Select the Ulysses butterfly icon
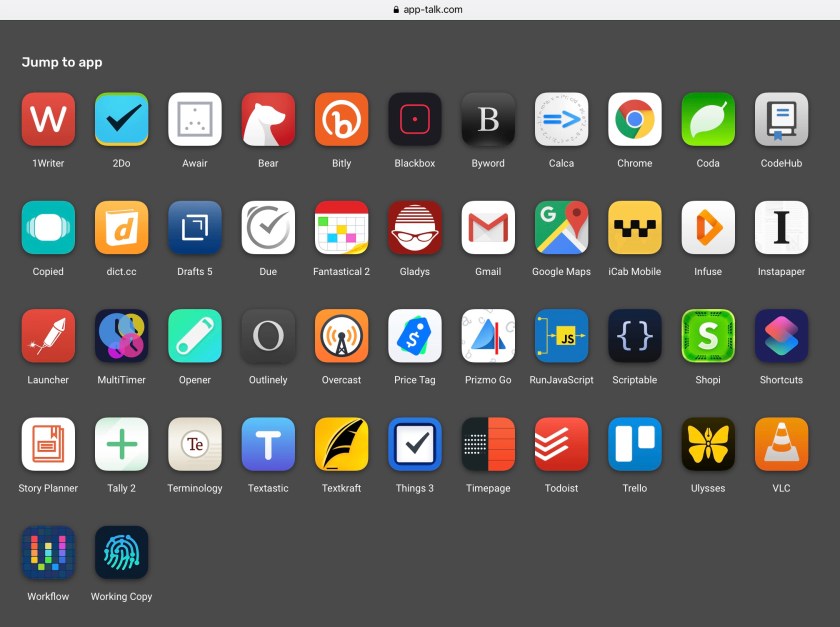The image size is (840, 627). click(708, 444)
